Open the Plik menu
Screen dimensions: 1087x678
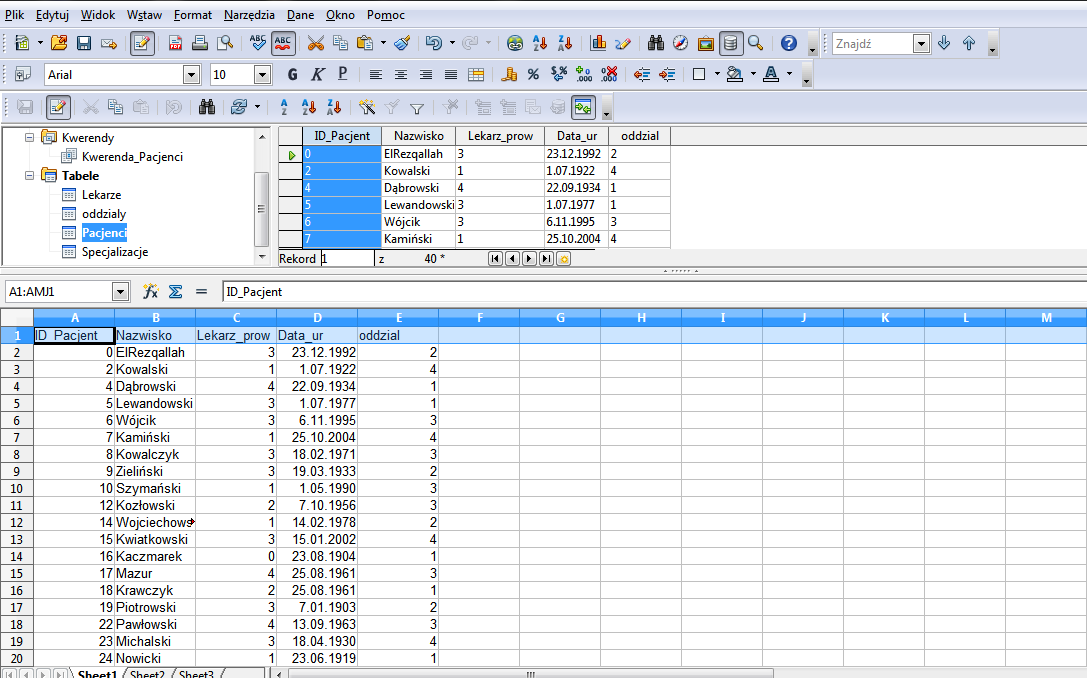pyautogui.click(x=15, y=15)
